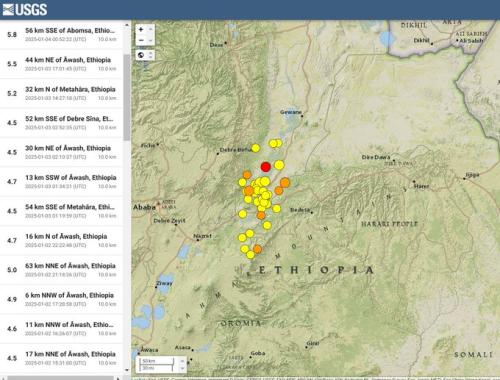This screenshot has height=380, width=500.
Task: Click the Debre Zeyit label
Action: point(169,221)
